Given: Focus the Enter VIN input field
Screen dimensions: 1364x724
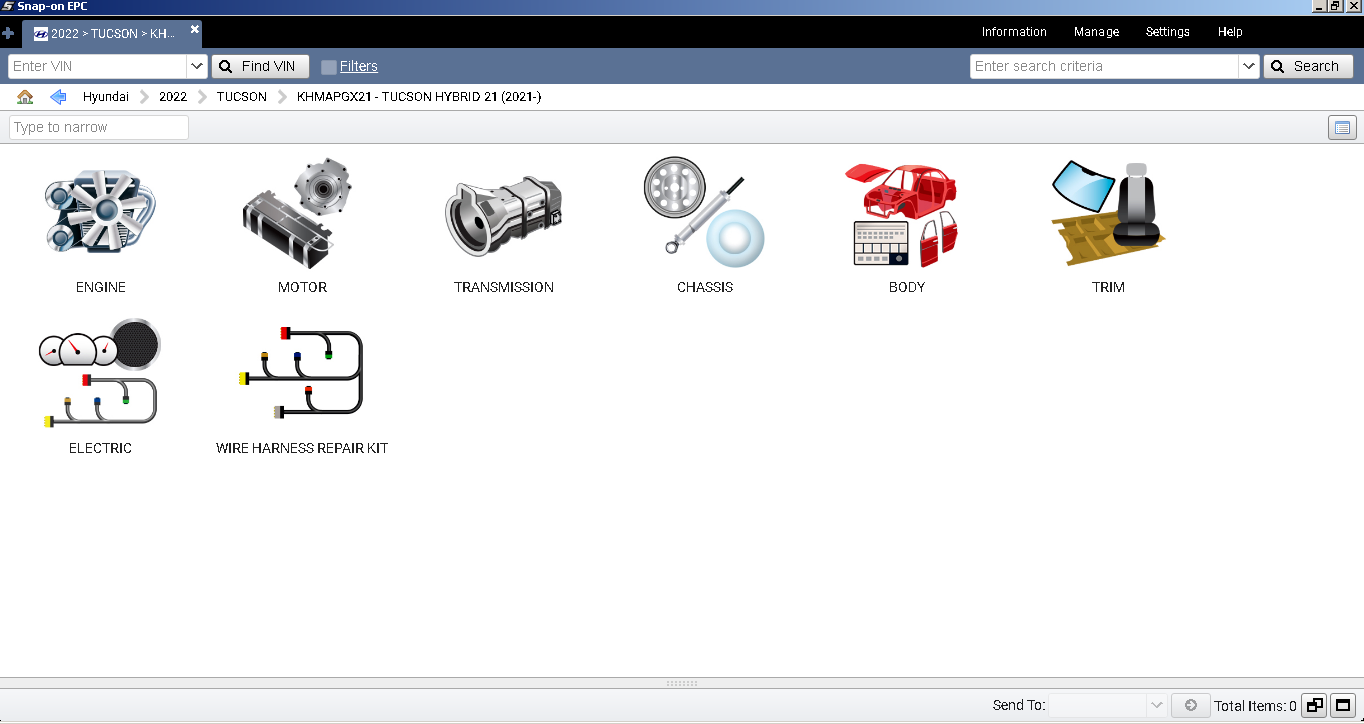Looking at the screenshot, I should 98,66.
